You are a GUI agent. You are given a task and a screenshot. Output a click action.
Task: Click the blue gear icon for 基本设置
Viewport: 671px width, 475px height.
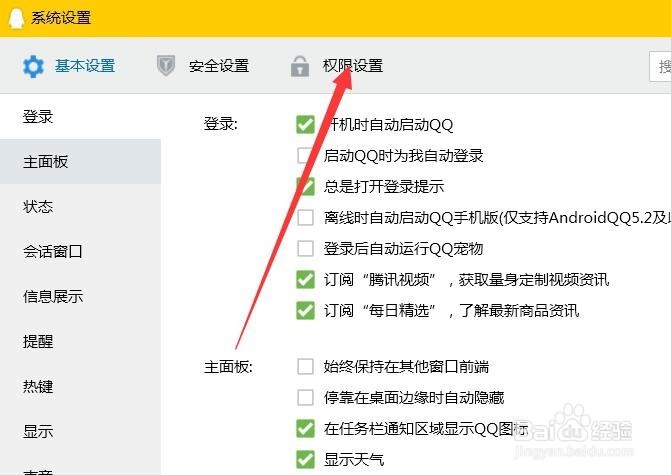pyautogui.click(x=33, y=66)
